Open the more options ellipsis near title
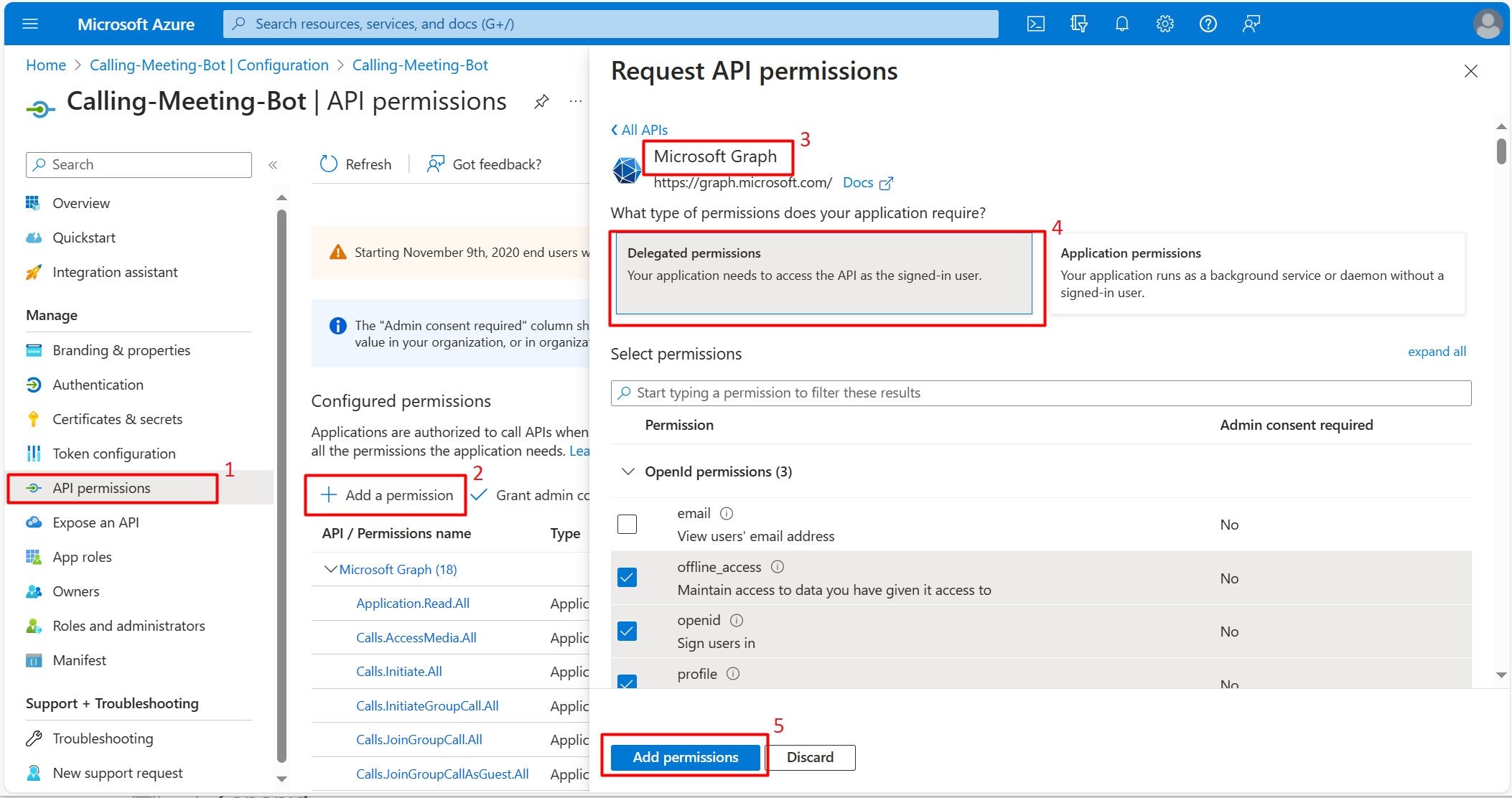 576,102
